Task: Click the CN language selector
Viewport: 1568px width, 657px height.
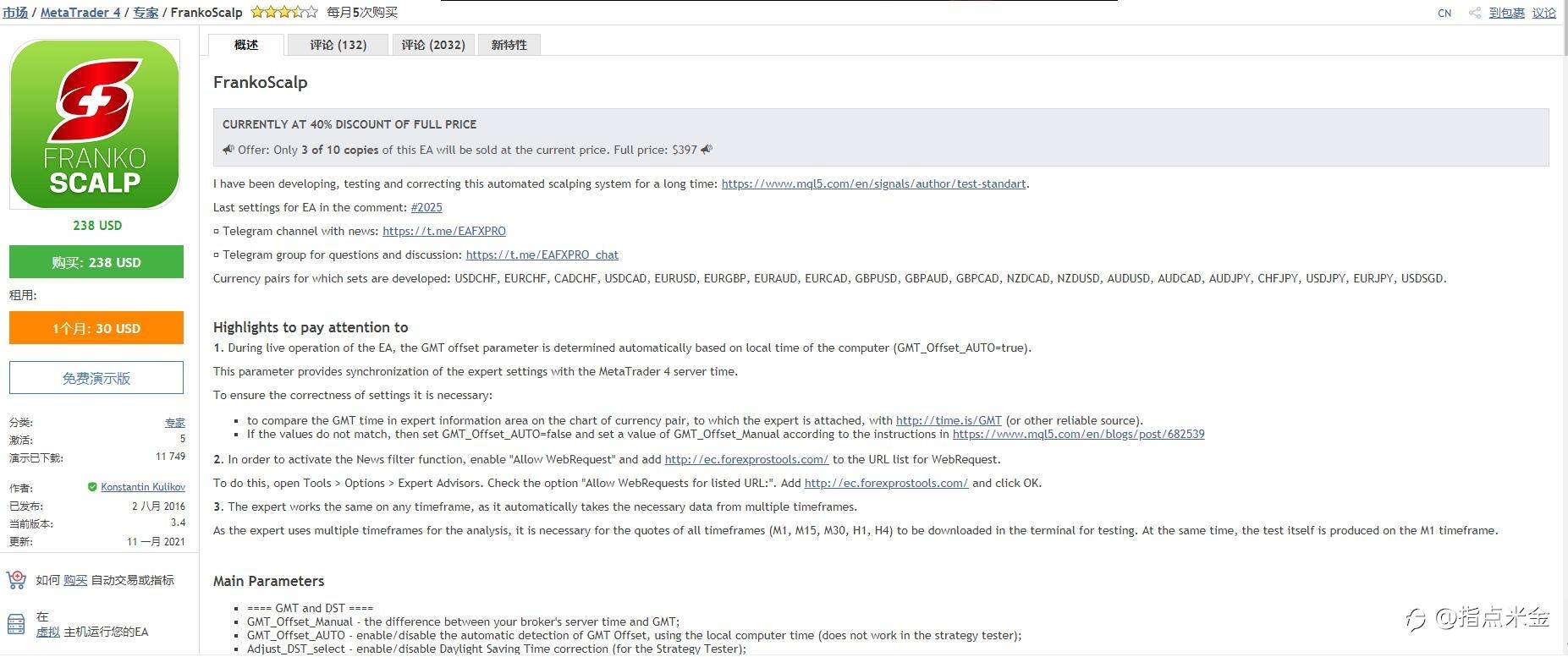Action: pyautogui.click(x=1444, y=13)
